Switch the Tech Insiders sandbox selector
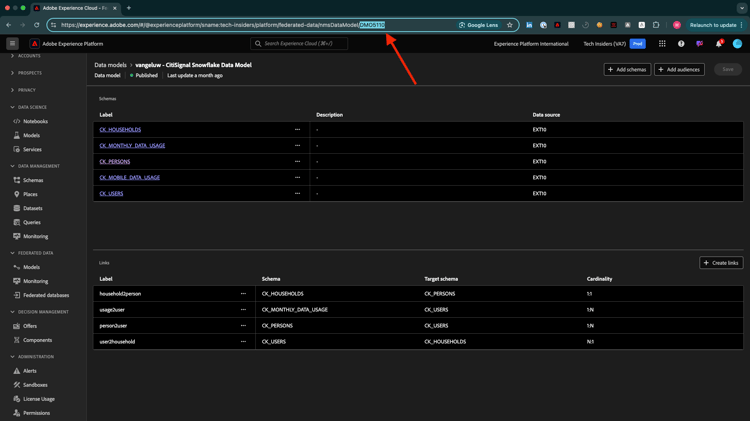Image resolution: width=750 pixels, height=421 pixels. [x=614, y=44]
